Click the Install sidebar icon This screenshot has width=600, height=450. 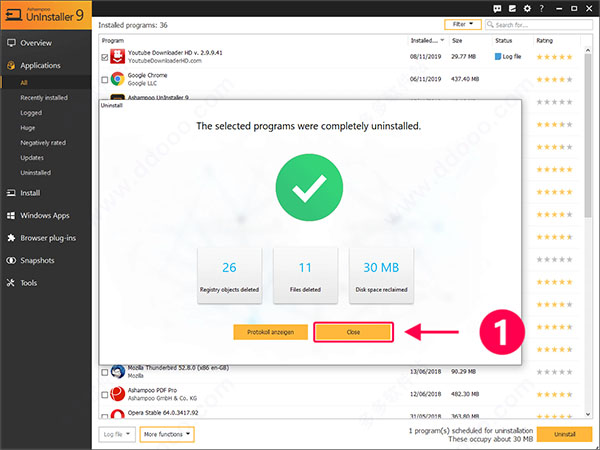pos(11,193)
